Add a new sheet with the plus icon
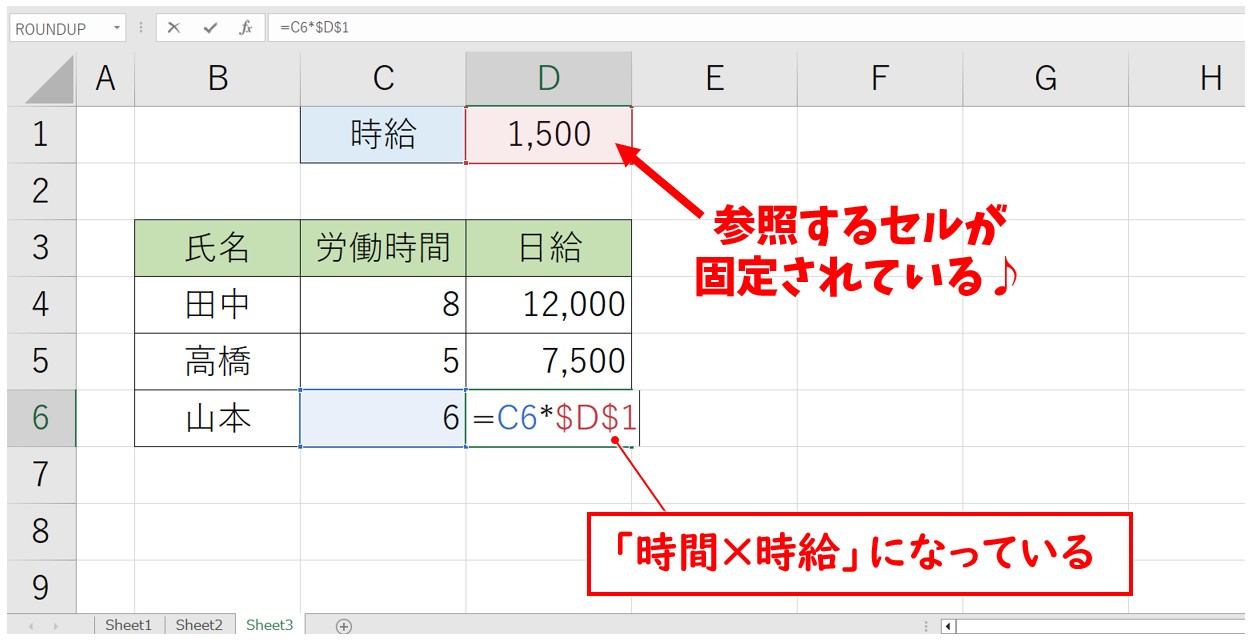Viewport: 1251px width, 643px height. (x=344, y=626)
